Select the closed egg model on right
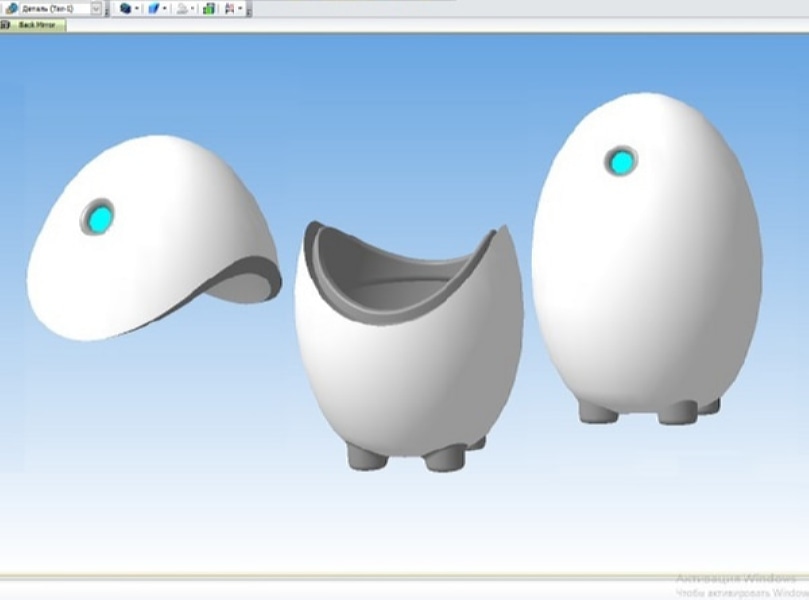Viewport: 809px width, 600px height. [647, 258]
